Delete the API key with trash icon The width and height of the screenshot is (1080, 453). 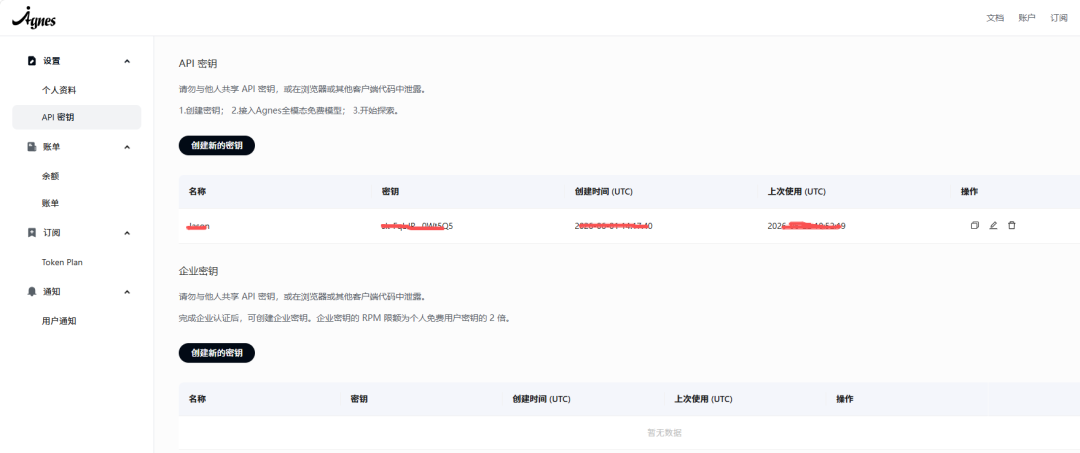(x=1012, y=225)
